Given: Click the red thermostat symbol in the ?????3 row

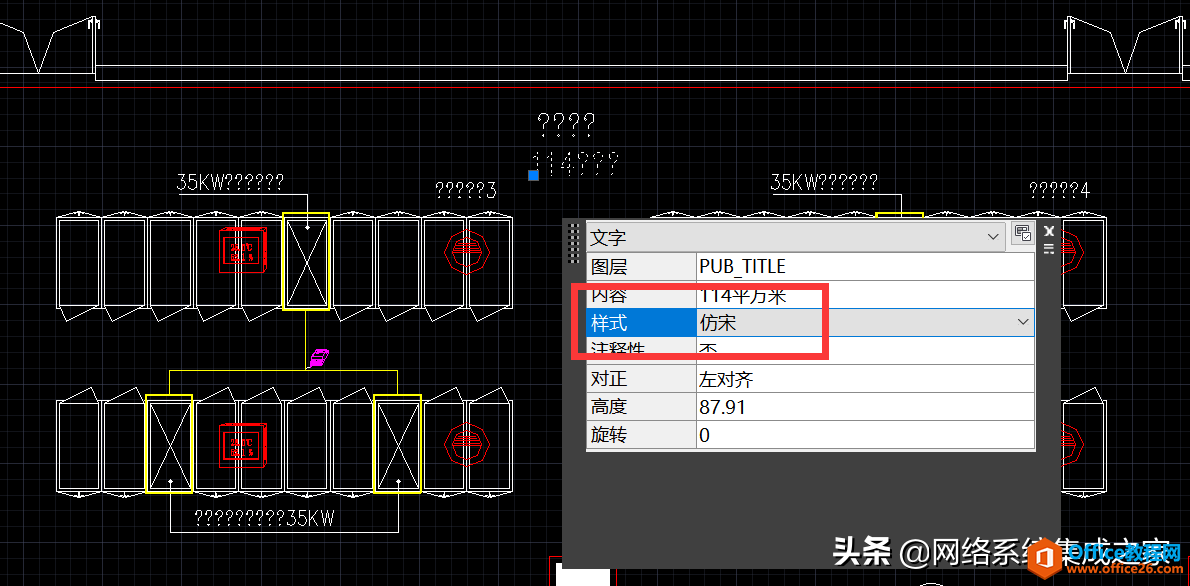Looking at the screenshot, I should (x=242, y=250).
